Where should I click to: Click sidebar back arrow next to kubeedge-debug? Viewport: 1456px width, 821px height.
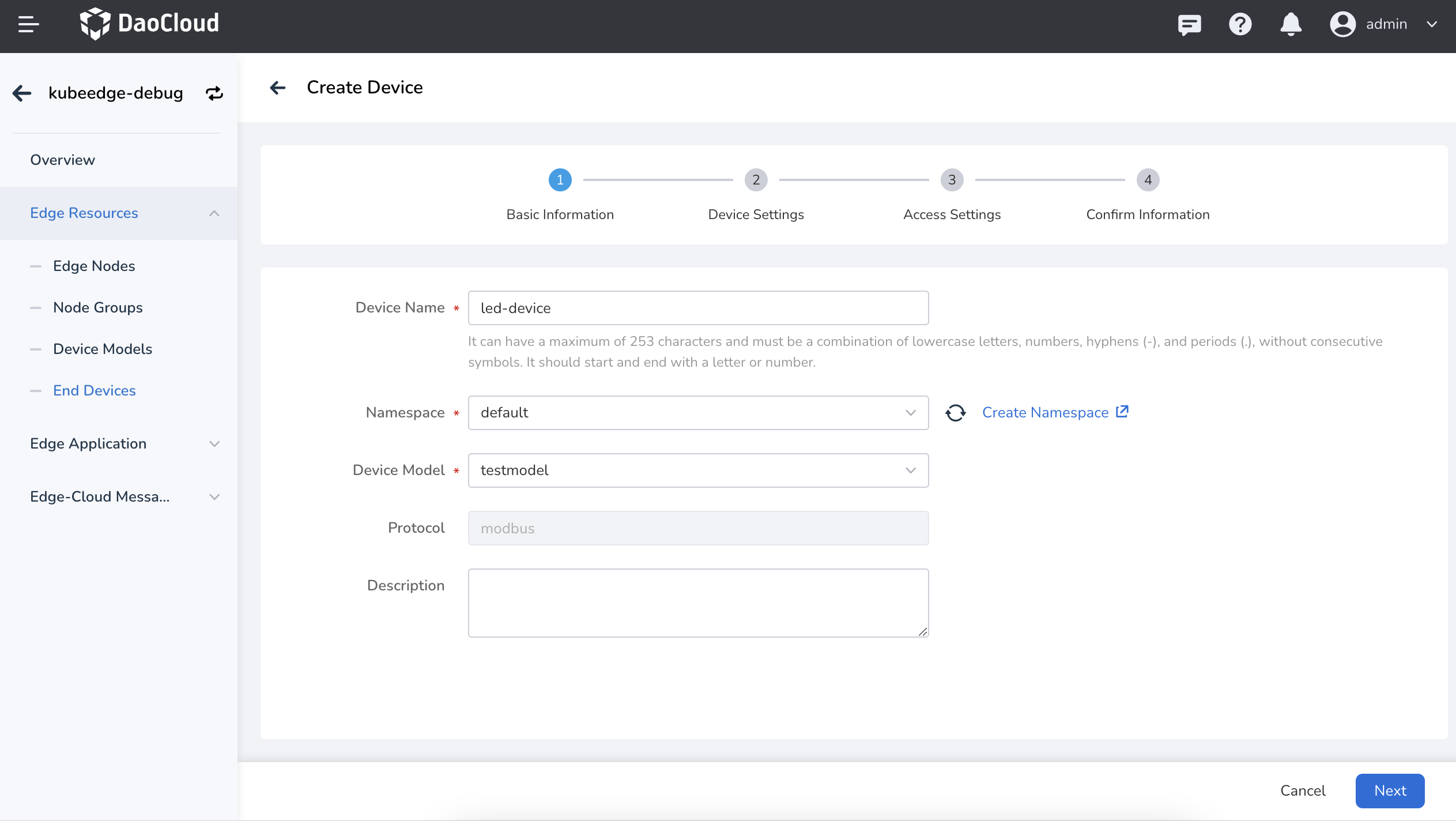click(22, 93)
